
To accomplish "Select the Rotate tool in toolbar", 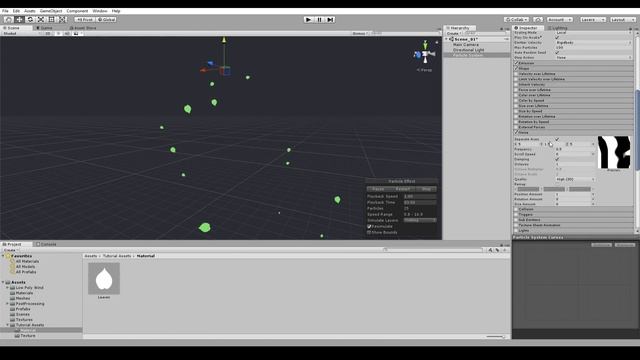I will [x=30, y=19].
